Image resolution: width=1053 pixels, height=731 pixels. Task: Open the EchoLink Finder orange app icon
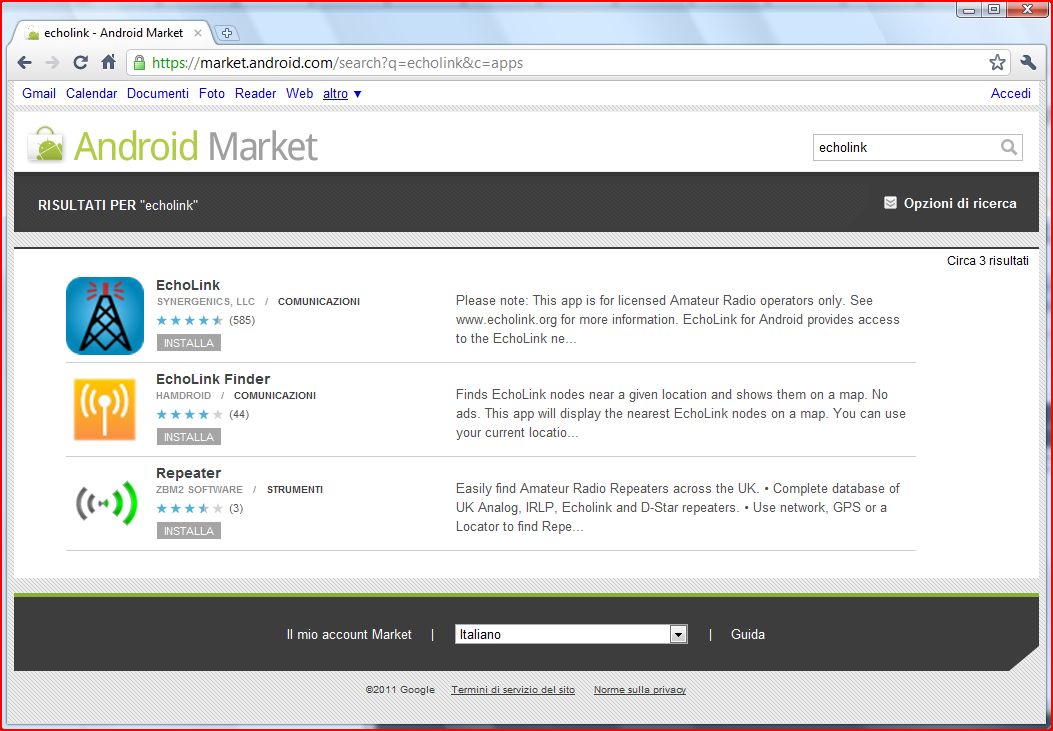(105, 409)
